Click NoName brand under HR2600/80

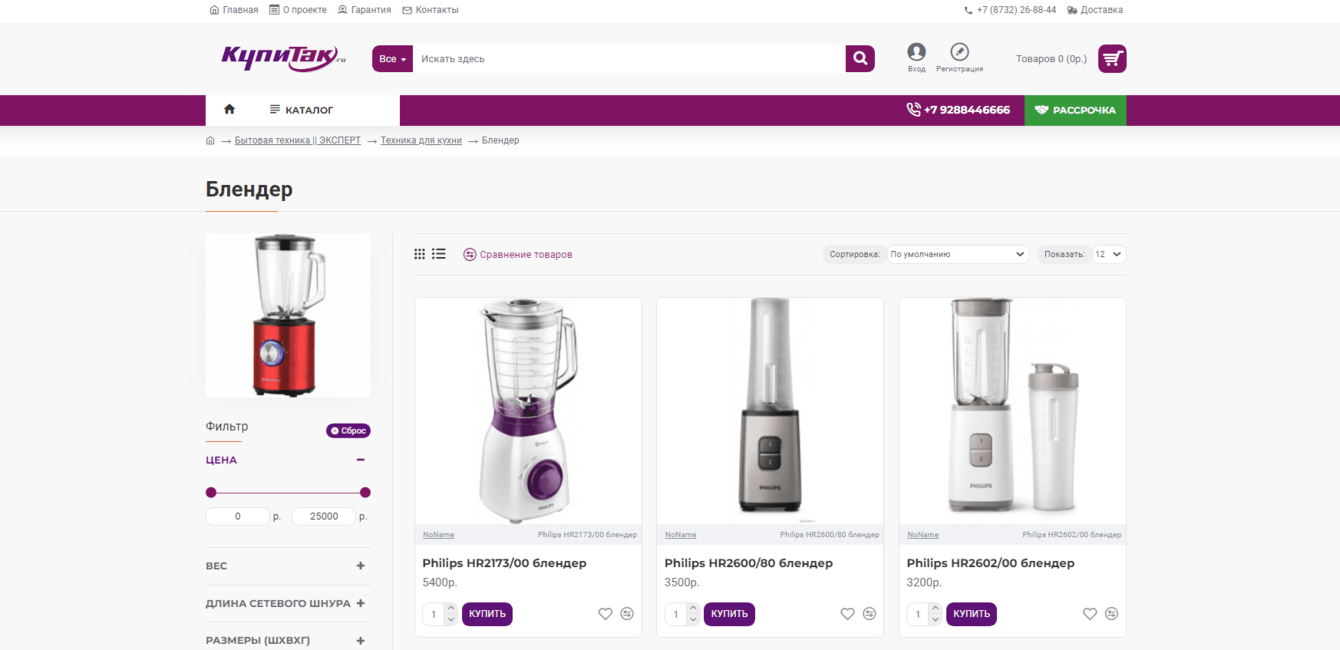click(680, 535)
